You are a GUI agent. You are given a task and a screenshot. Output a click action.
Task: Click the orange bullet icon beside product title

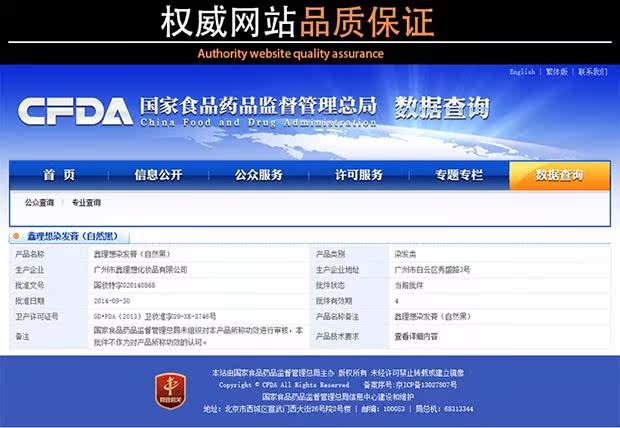pyautogui.click(x=16, y=236)
